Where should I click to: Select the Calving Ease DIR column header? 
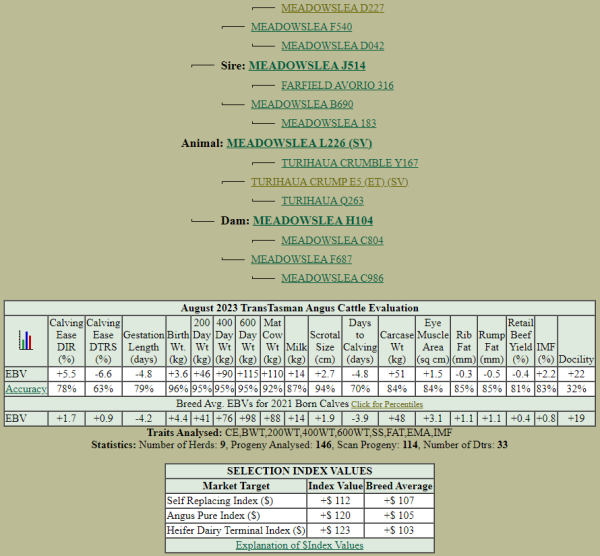coord(66,341)
